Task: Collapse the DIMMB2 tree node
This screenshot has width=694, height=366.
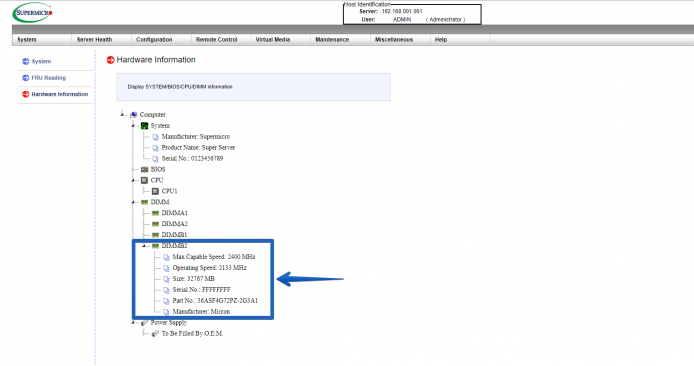Action: coord(144,246)
